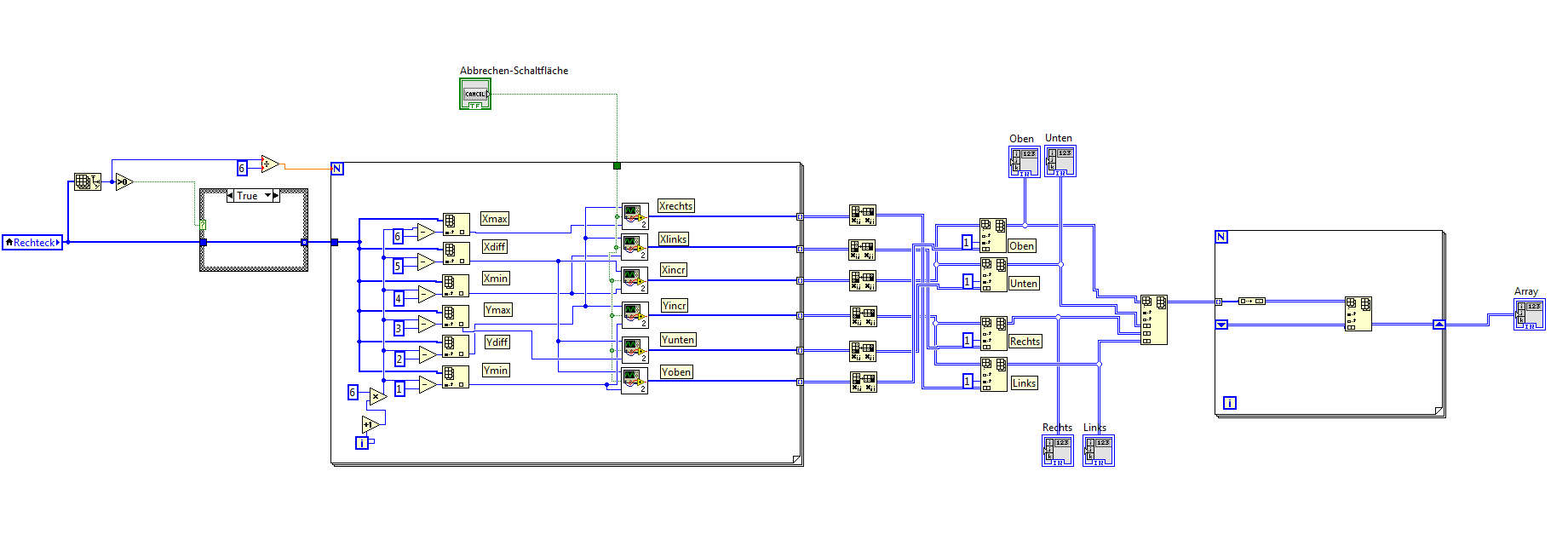This screenshot has height=552, width=1568.
Task: Click the constant 1 next to Oben function
Action: tap(967, 242)
